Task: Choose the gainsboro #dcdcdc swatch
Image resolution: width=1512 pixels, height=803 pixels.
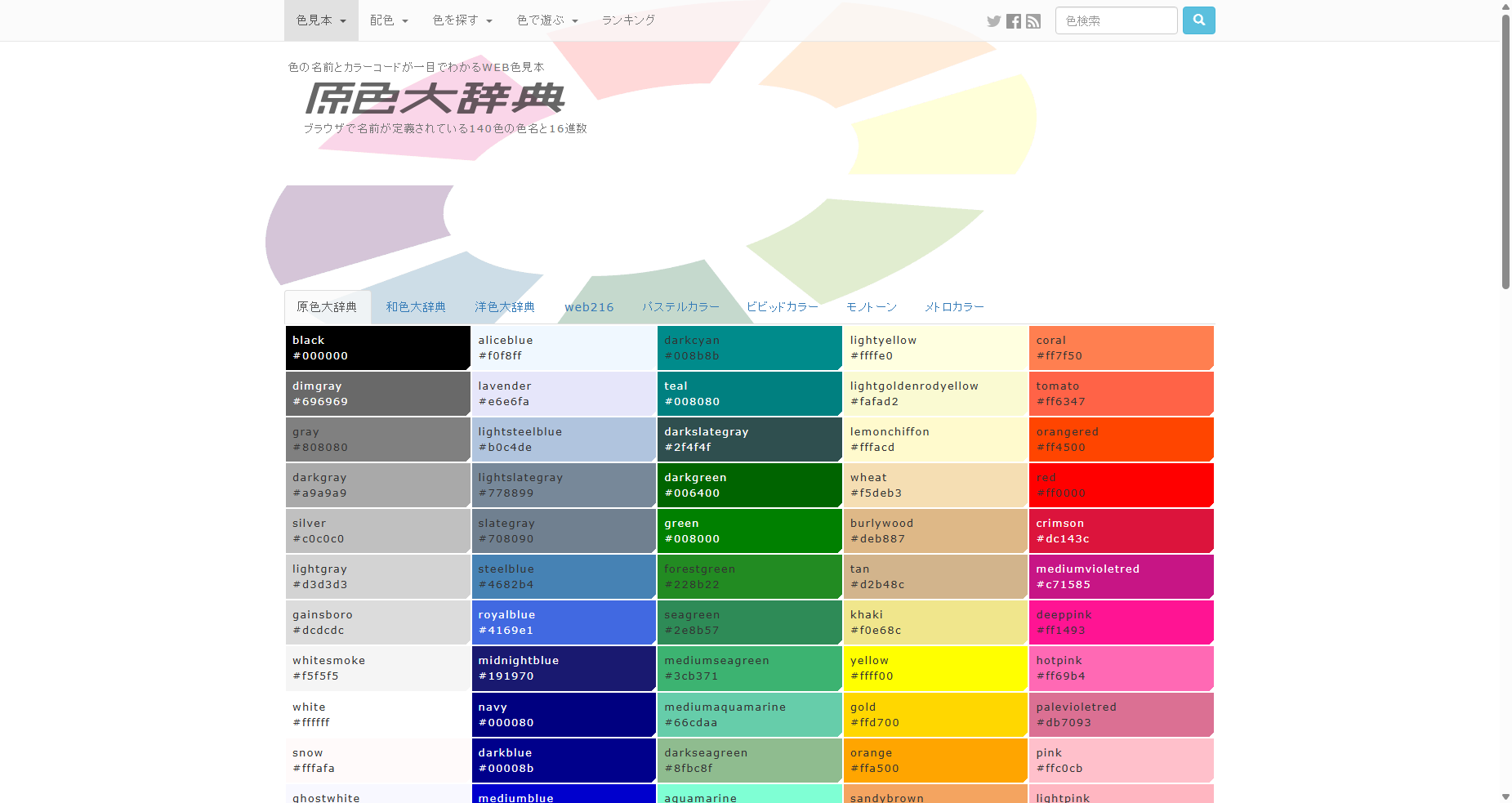Action: click(x=378, y=622)
